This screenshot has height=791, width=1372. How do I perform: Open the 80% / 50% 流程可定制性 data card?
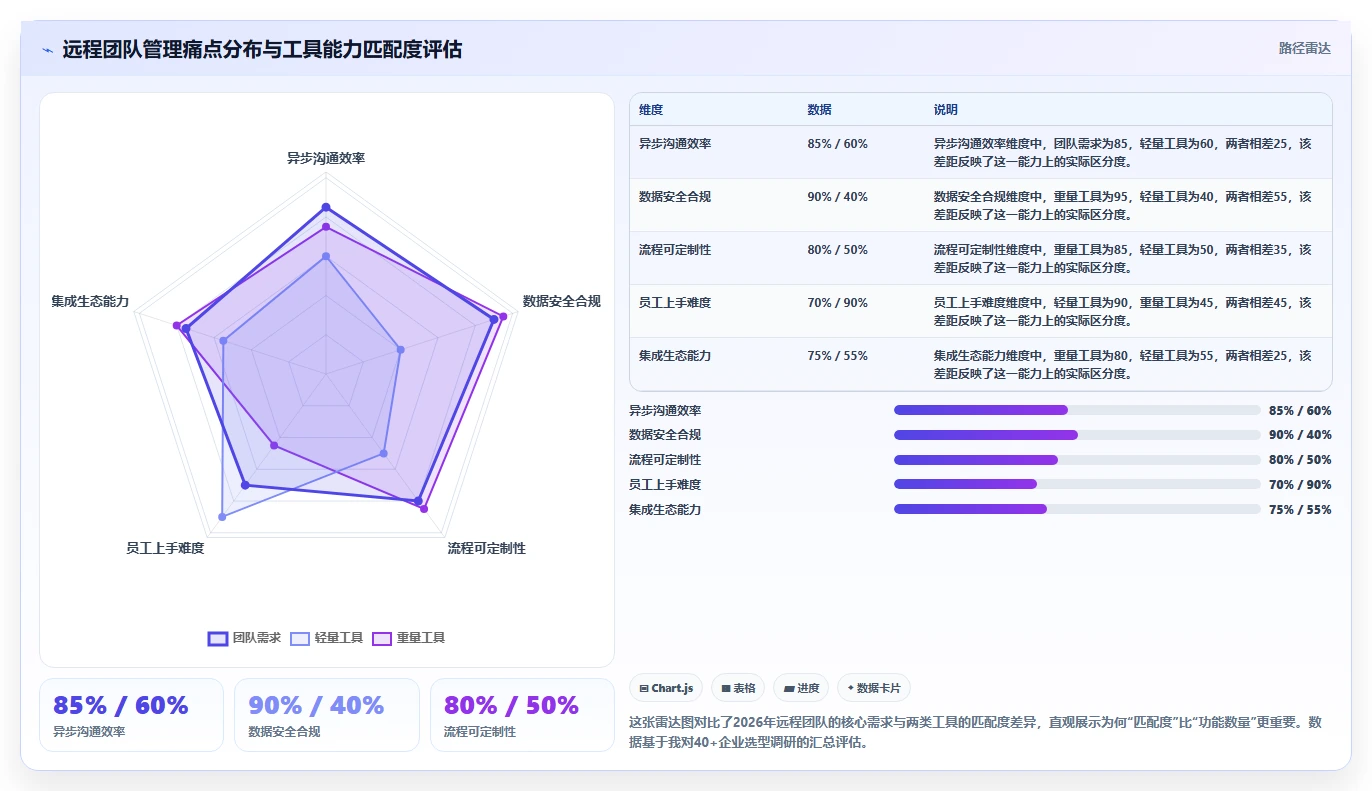click(522, 715)
